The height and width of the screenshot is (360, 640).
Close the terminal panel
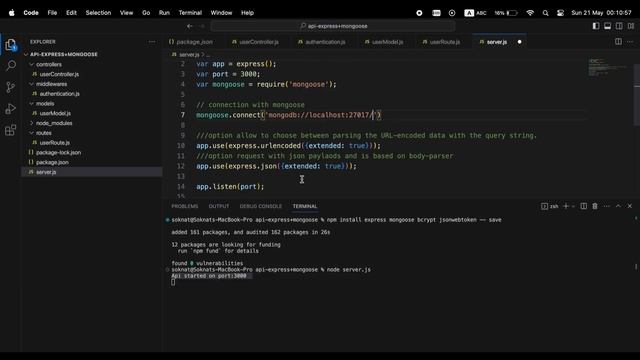click(629, 206)
